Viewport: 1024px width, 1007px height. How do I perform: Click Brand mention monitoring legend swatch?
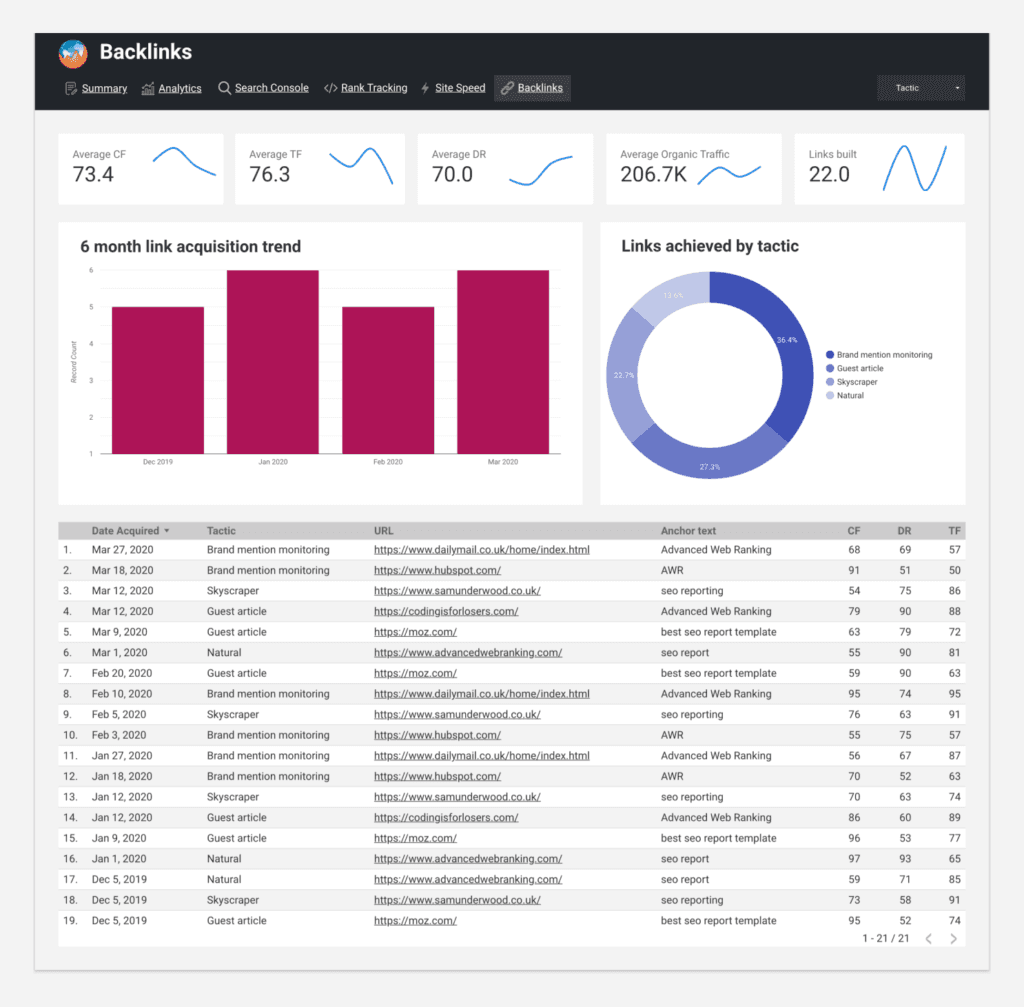click(830, 355)
